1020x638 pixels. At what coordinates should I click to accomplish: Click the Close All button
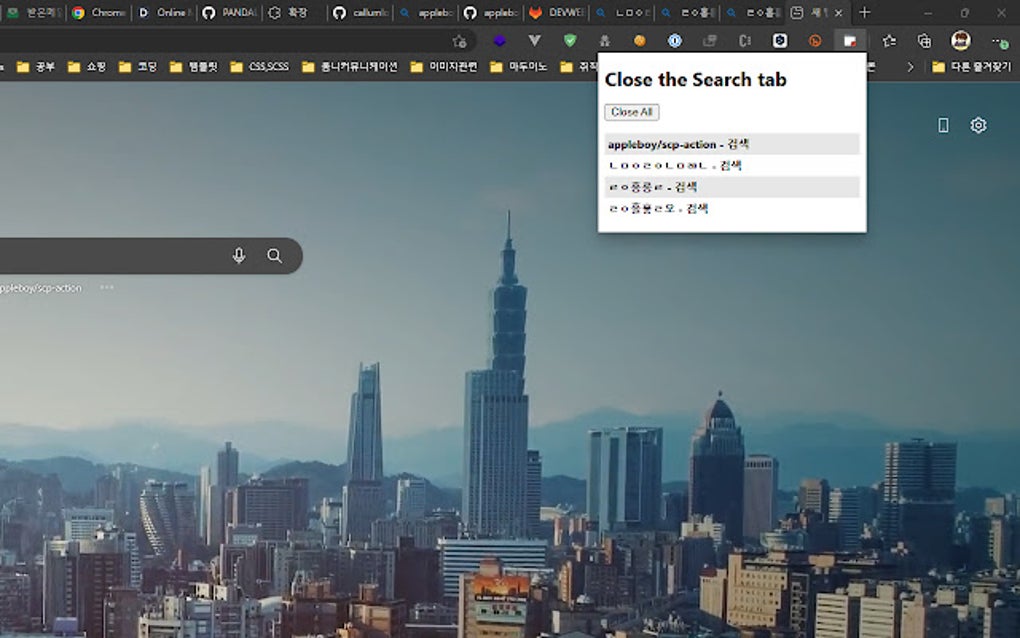pyautogui.click(x=631, y=112)
